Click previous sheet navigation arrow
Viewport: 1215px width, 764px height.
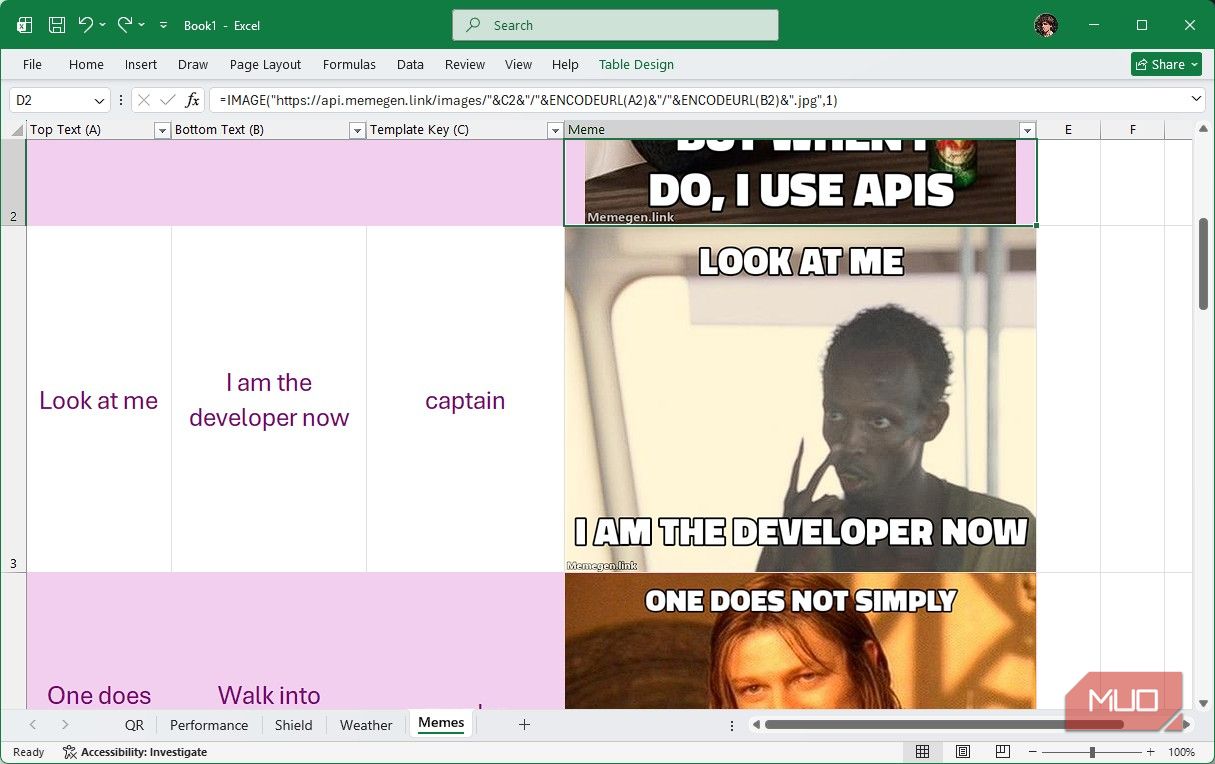click(x=33, y=725)
